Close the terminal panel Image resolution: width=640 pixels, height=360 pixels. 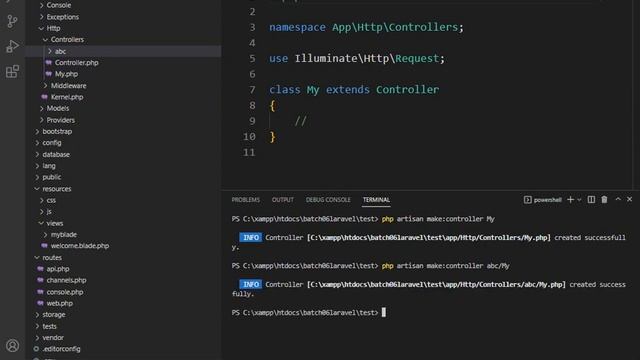point(629,199)
